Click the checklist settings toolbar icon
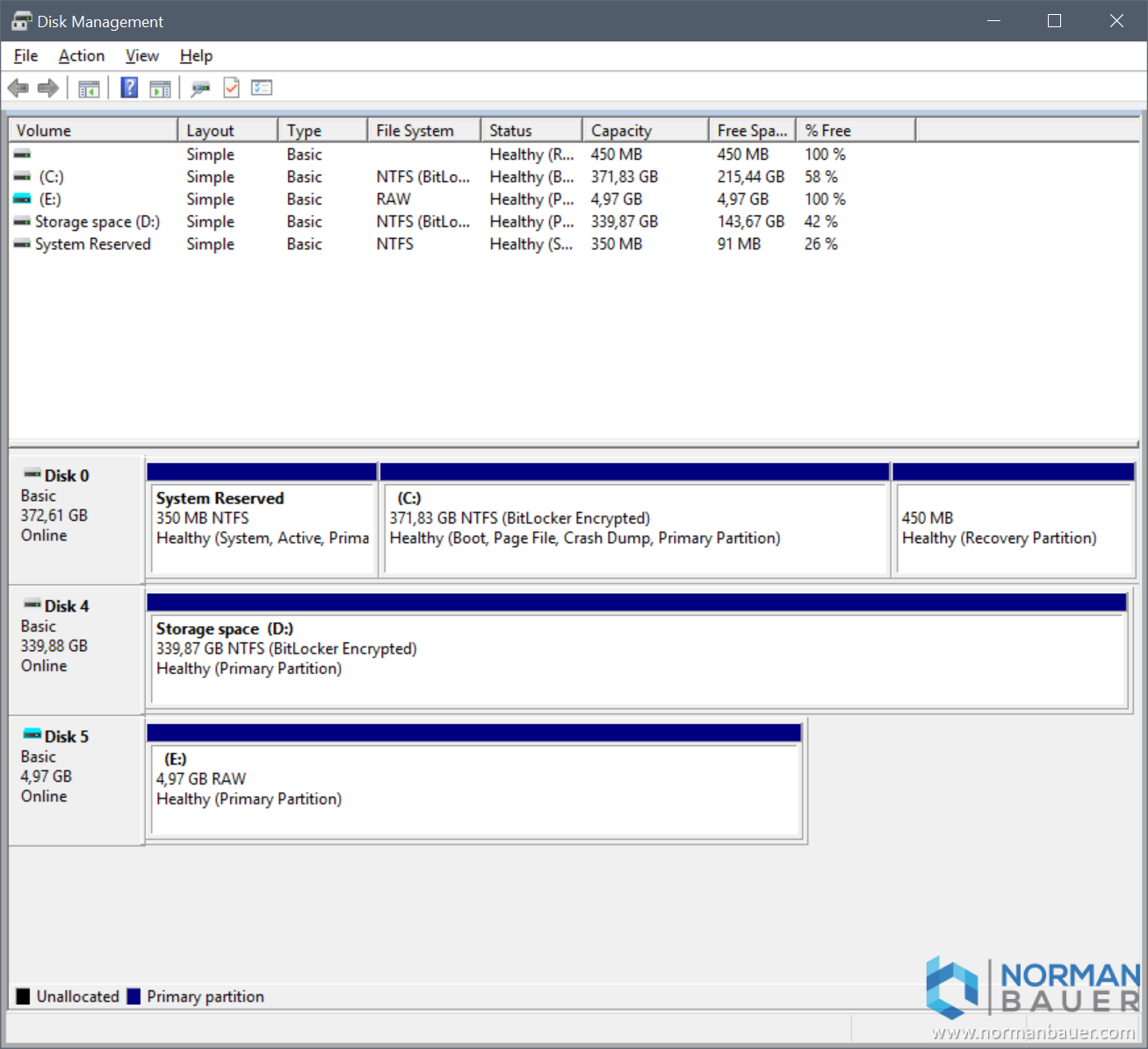1148x1049 pixels. [x=262, y=88]
